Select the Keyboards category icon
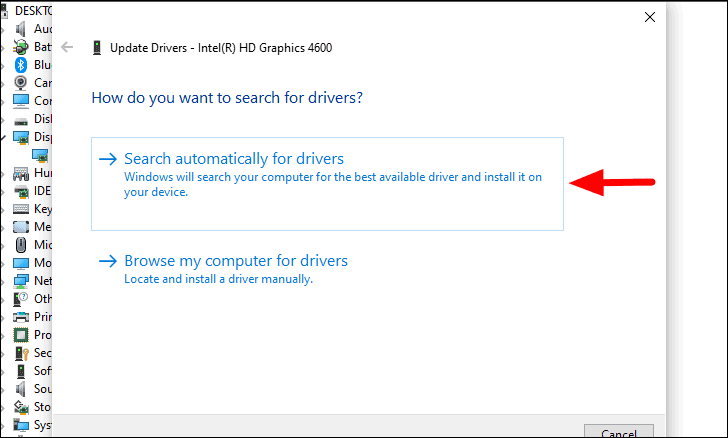 20,209
